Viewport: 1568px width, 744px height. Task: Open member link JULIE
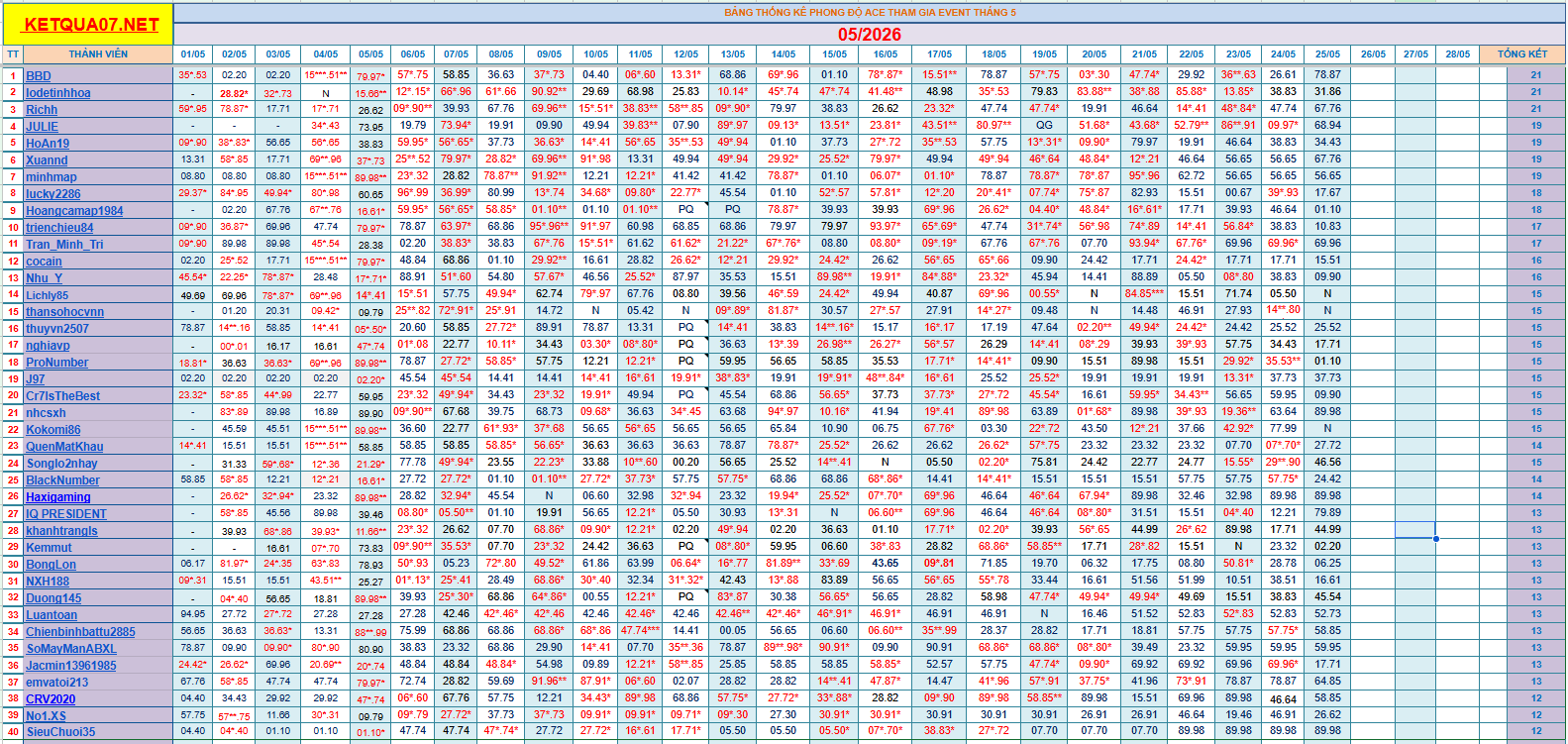pos(43,127)
